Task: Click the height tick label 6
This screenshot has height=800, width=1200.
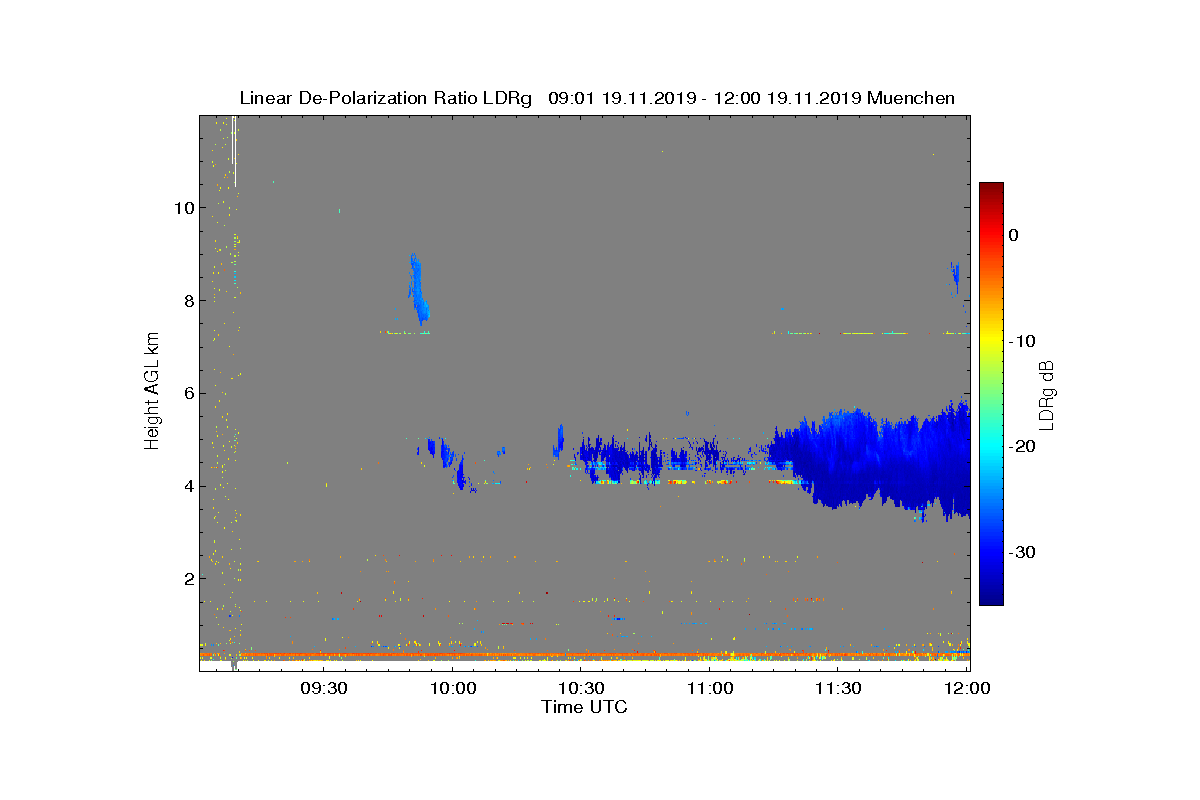Action: (188, 393)
